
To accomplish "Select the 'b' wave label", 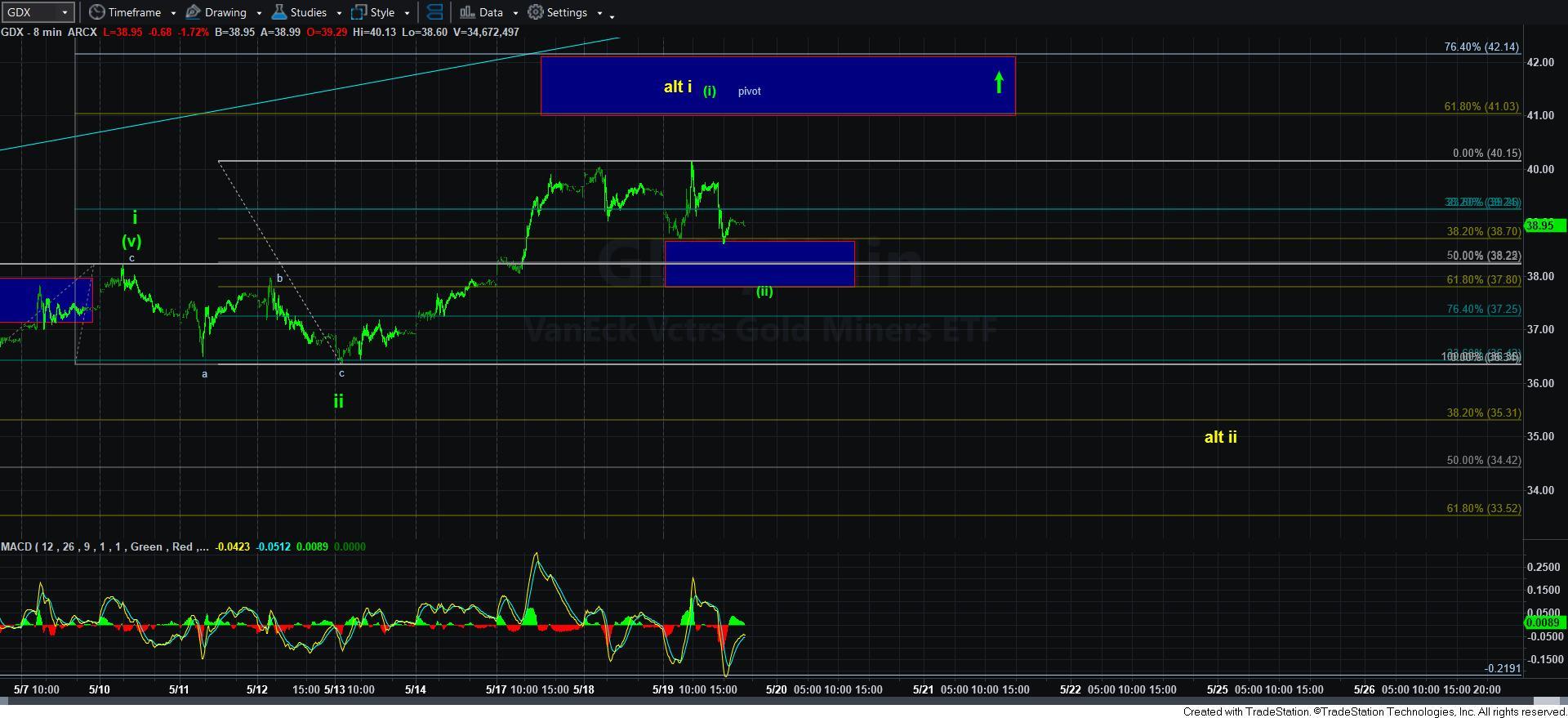I will pos(279,279).
